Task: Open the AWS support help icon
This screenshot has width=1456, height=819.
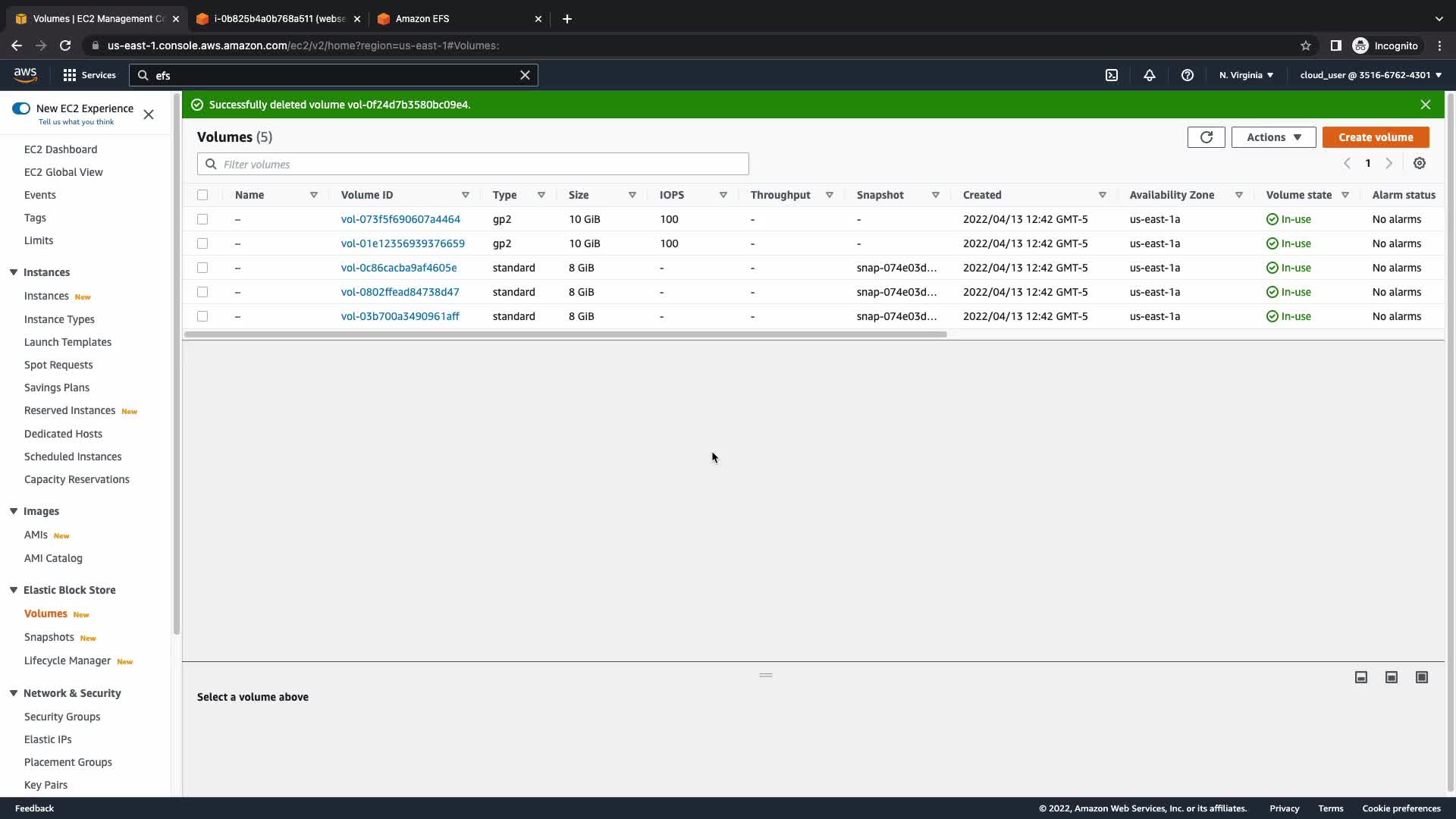Action: [1187, 75]
